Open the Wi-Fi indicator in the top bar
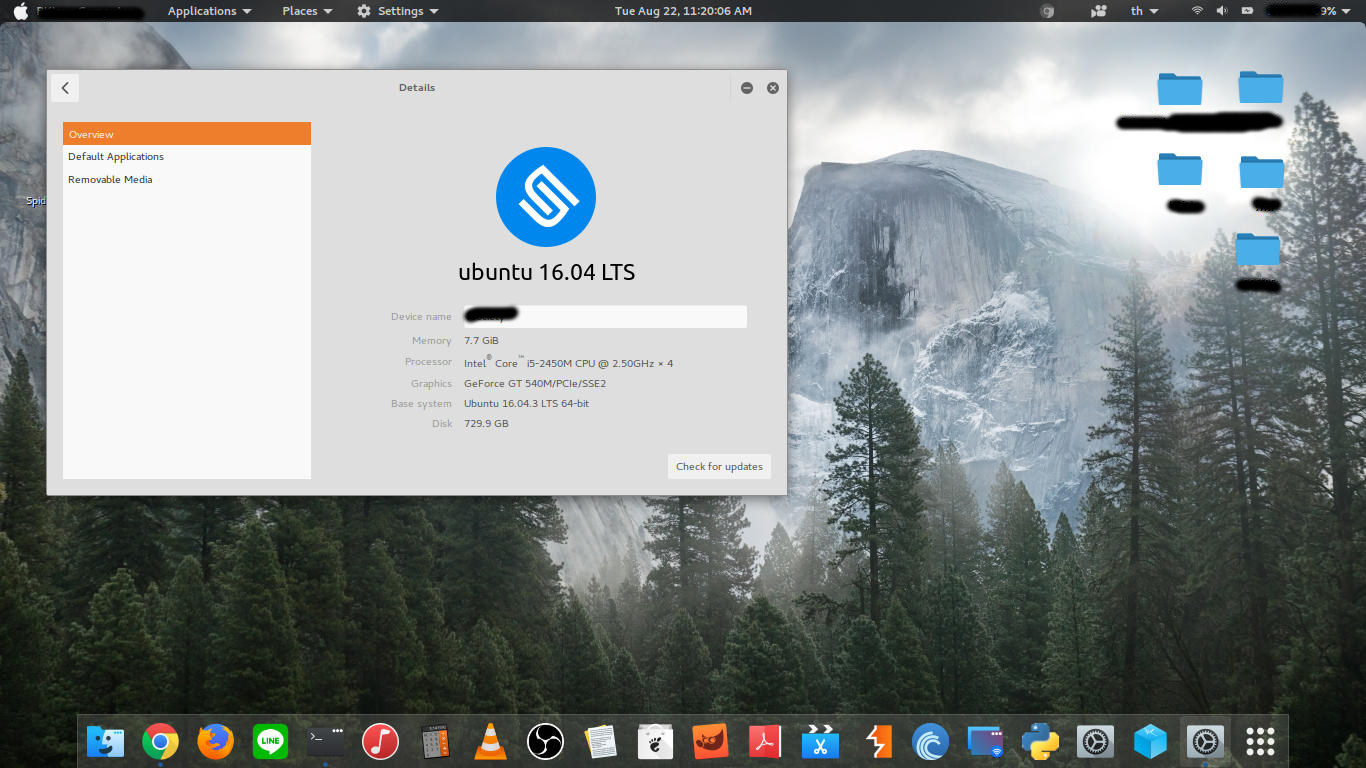This screenshot has width=1366, height=768. (x=1197, y=11)
